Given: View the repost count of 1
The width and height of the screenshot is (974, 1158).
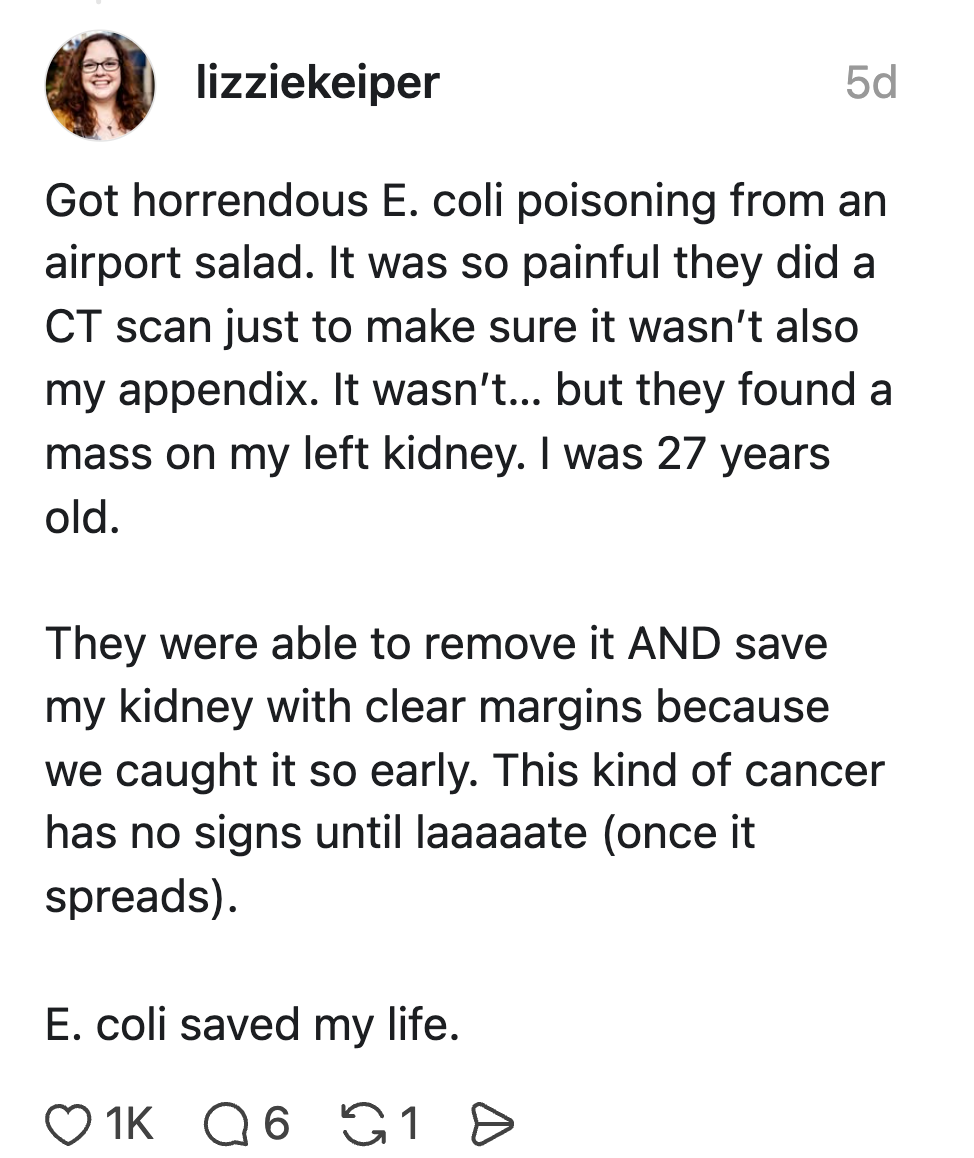Looking at the screenshot, I should tap(410, 1123).
